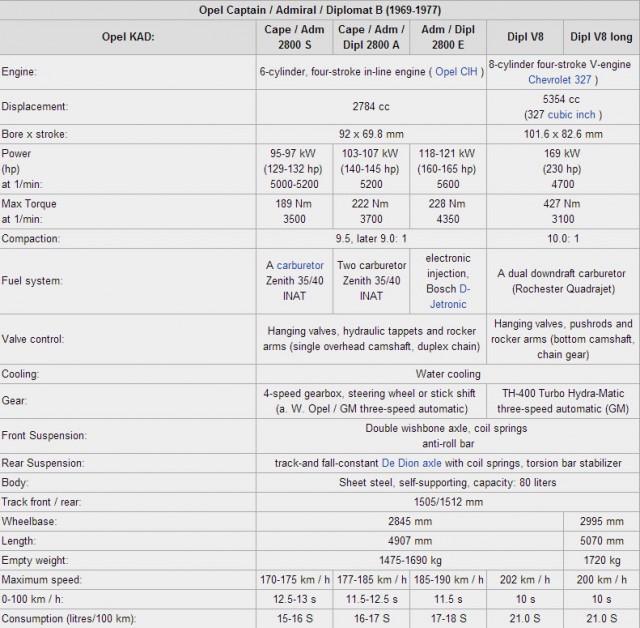Select the table title Opel Captain / Admiral / Diplomat B
640x628 pixels.
click(320, 10)
